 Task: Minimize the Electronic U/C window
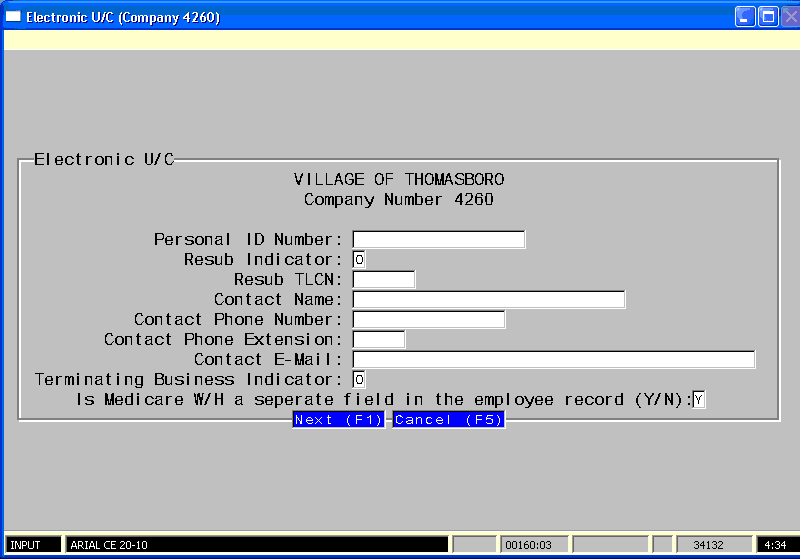[x=745, y=17]
